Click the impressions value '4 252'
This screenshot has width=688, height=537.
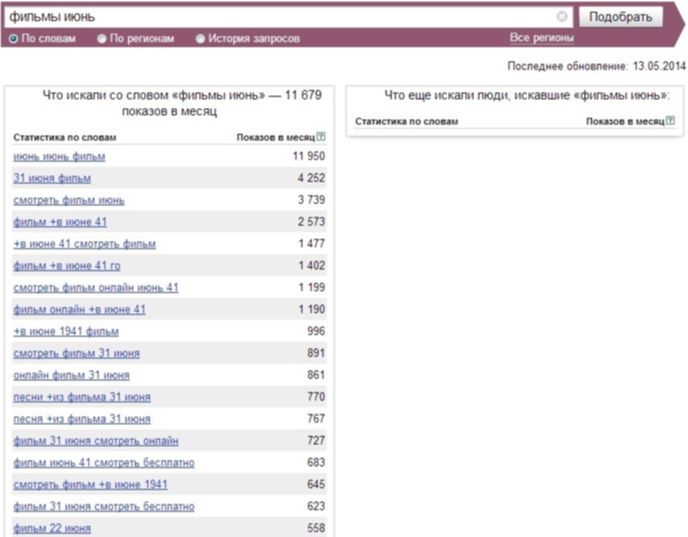pos(312,178)
